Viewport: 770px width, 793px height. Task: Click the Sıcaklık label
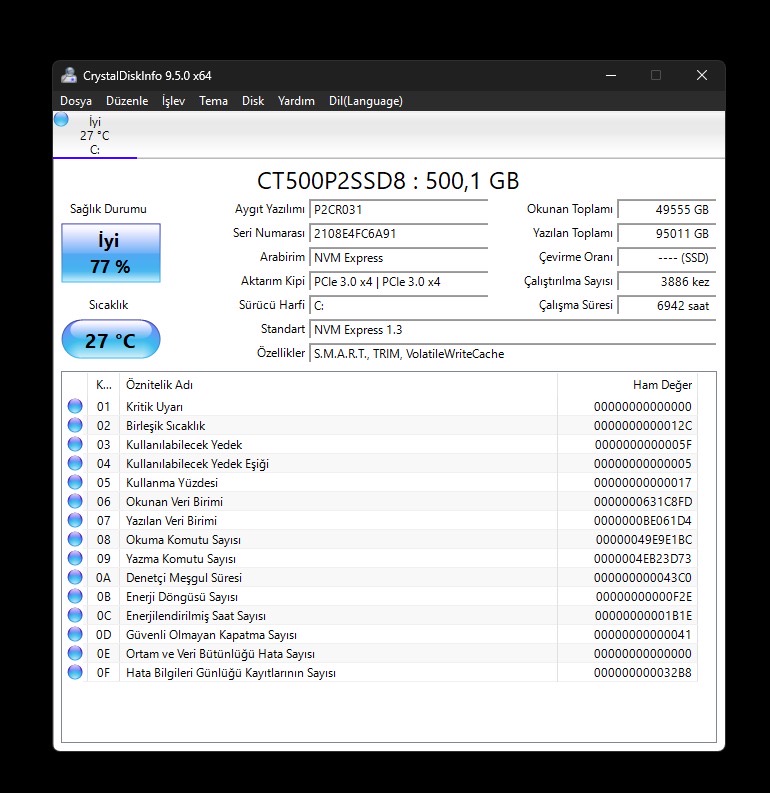pos(109,305)
